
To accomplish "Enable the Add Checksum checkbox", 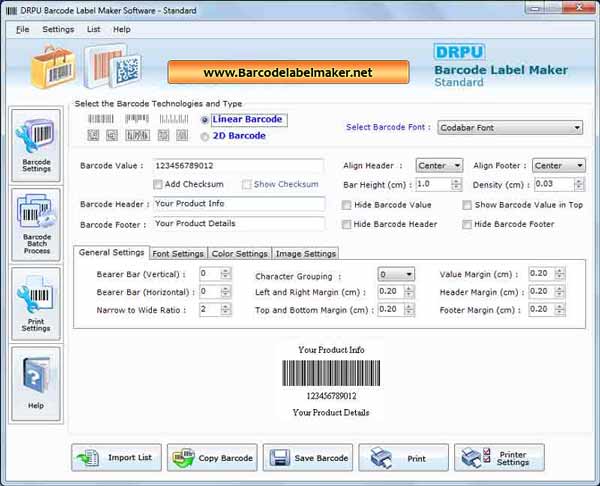I will (x=158, y=184).
